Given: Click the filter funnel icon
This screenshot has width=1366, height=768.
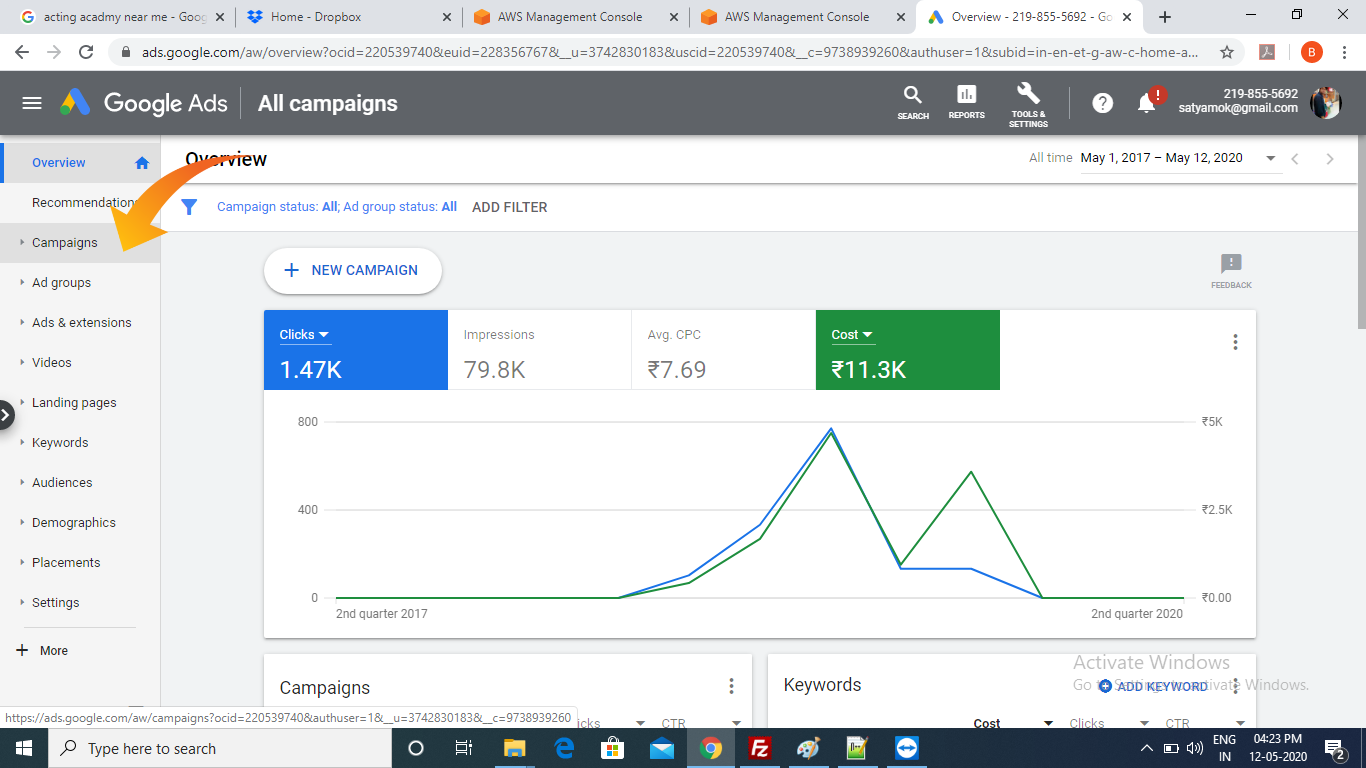Looking at the screenshot, I should 189,207.
